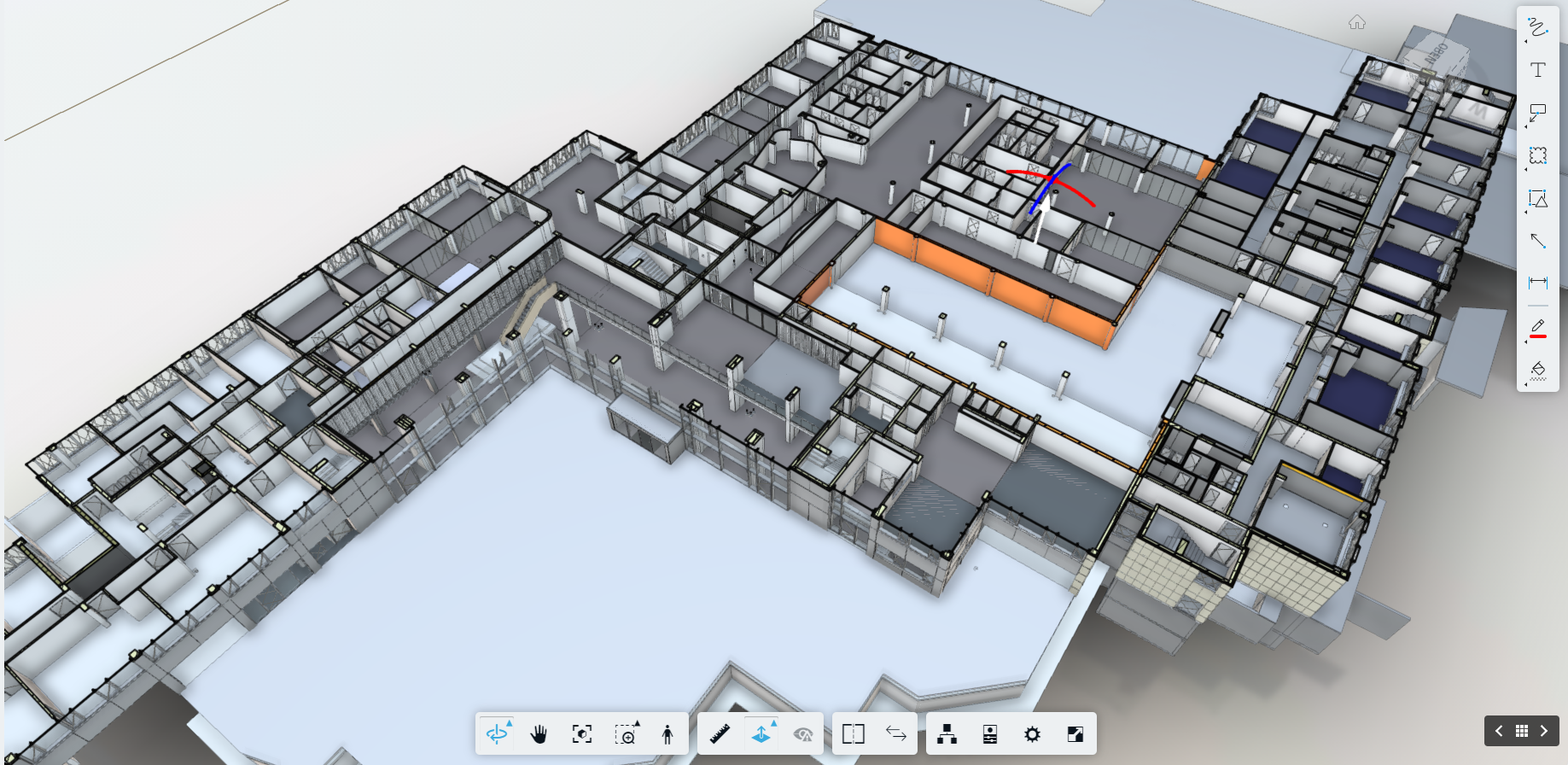
Task: Choose the Shapes markup tool
Action: point(1537,198)
